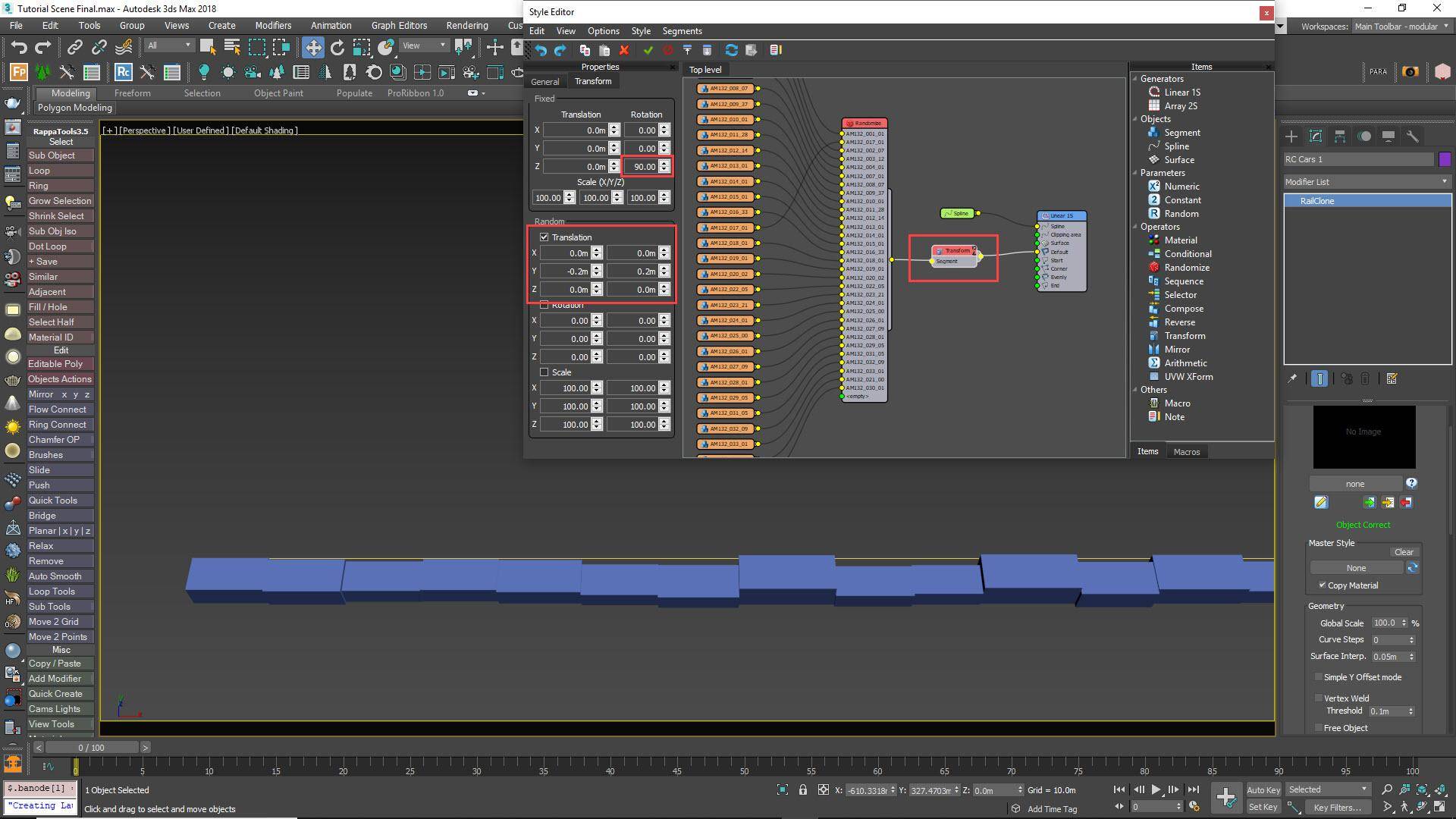Enable the Rotation checkbox in Random section
Image resolution: width=1456 pixels, height=819 pixels.
pos(544,305)
